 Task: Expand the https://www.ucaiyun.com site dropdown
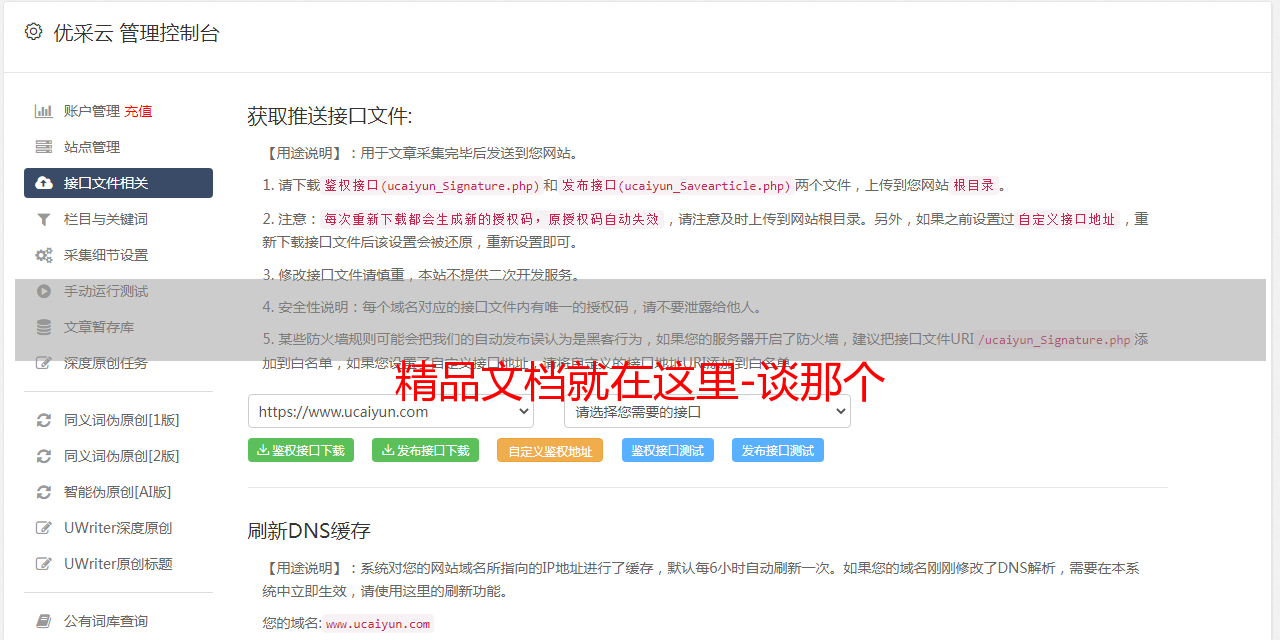[391, 411]
